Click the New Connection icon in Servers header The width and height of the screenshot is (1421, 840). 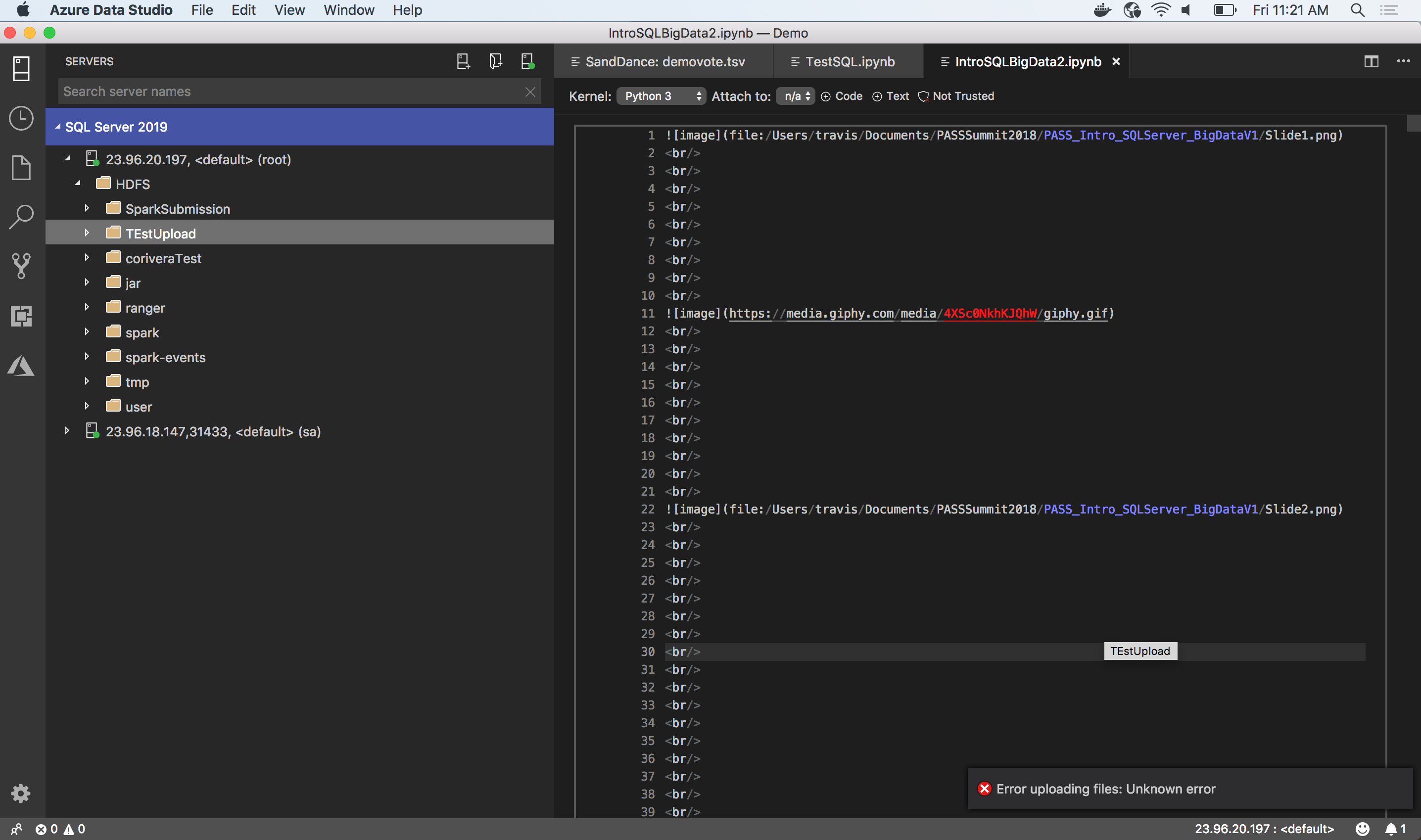point(463,61)
